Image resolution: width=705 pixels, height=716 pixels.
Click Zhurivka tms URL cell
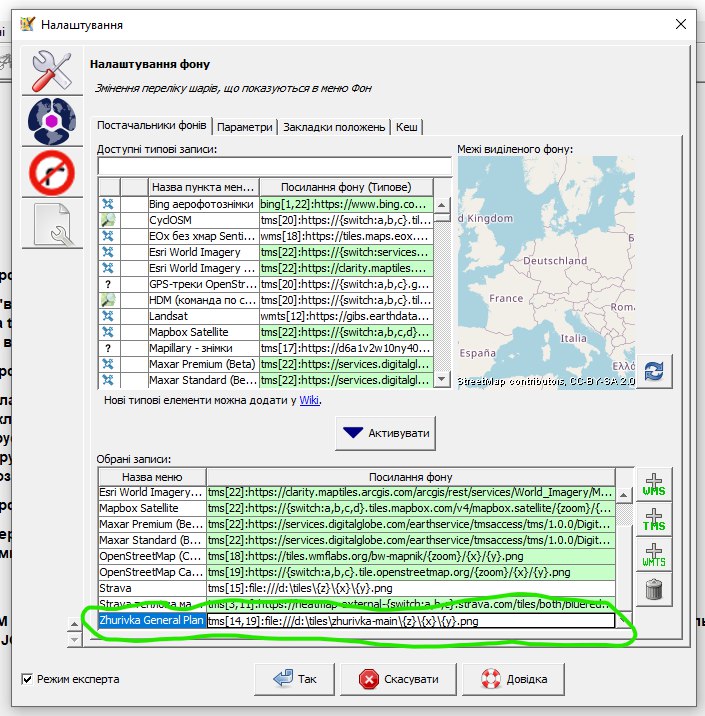[x=410, y=621]
